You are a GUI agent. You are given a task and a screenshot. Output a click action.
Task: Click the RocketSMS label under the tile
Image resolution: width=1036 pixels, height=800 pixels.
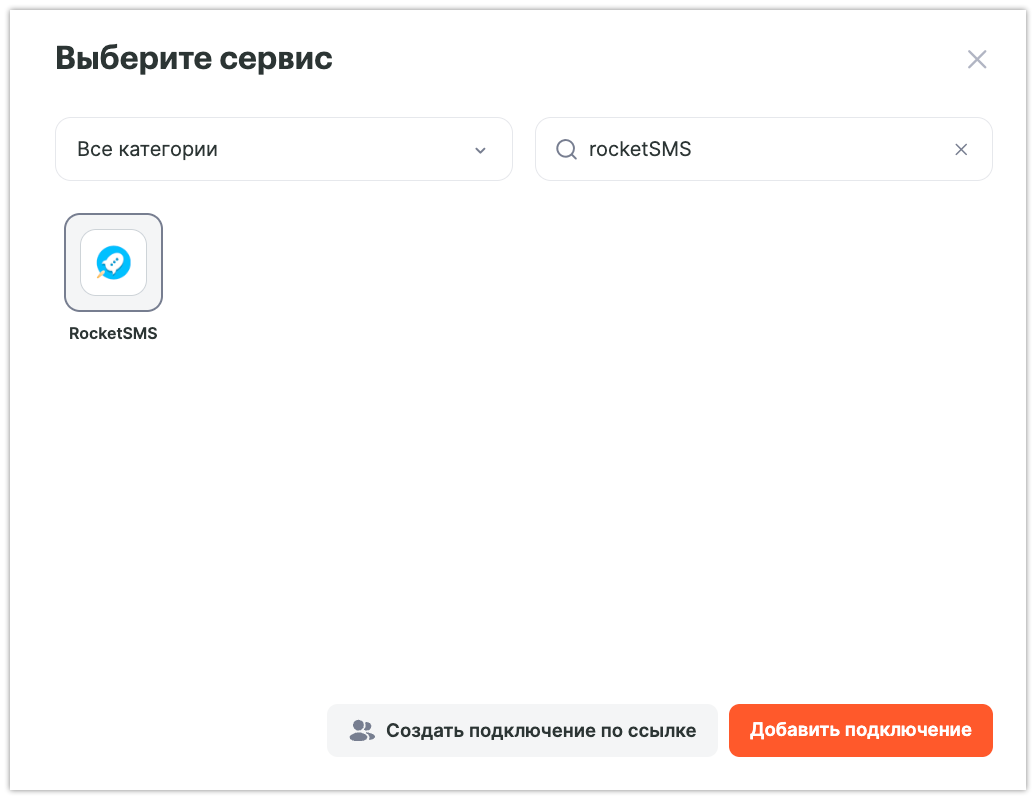(113, 334)
